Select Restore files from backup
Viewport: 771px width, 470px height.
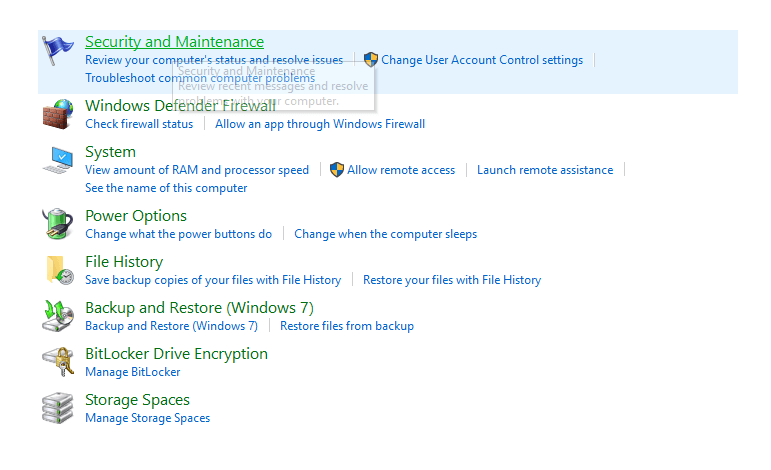(x=347, y=326)
